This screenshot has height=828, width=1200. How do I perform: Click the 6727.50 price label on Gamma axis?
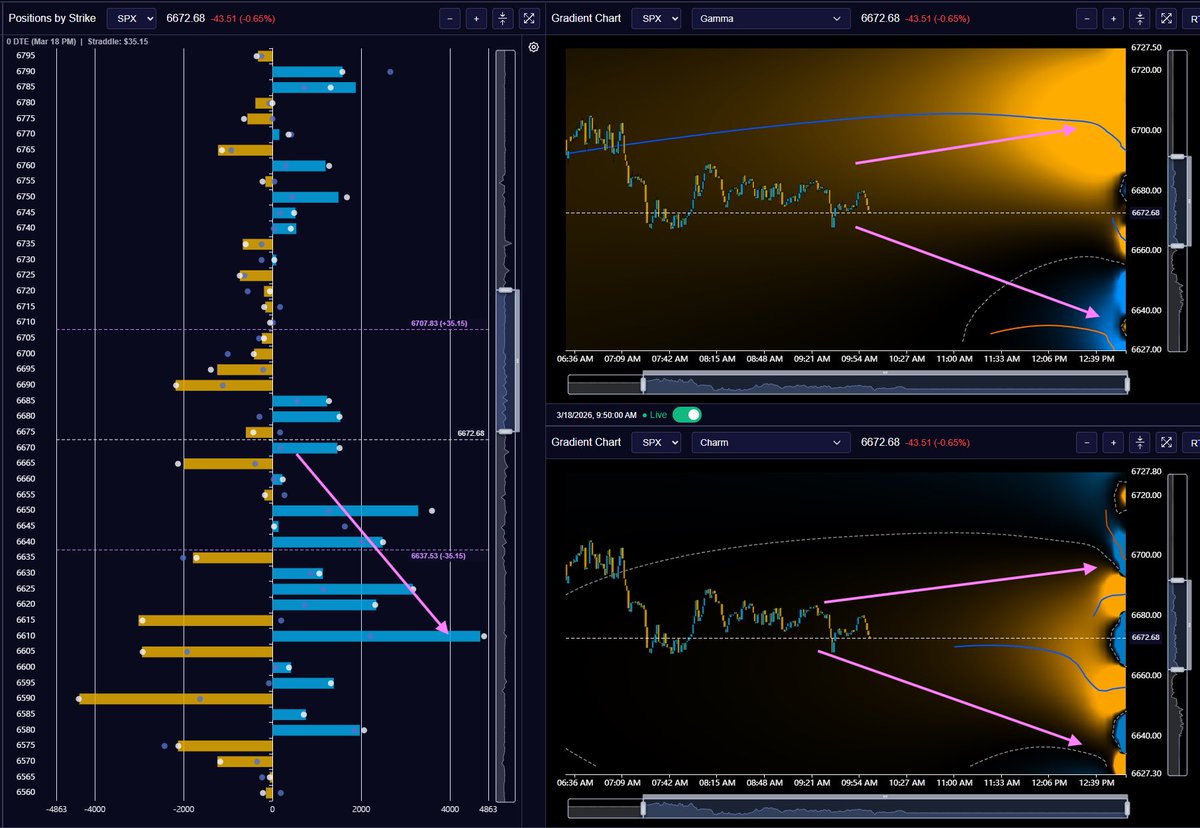click(x=1146, y=48)
